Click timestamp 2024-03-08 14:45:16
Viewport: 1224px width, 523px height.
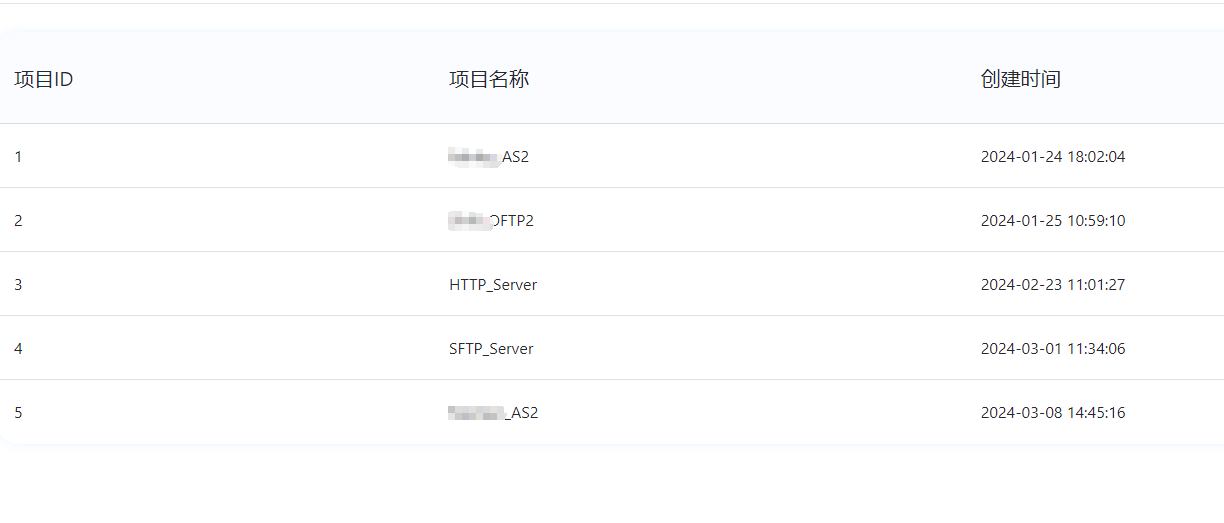pos(1052,413)
